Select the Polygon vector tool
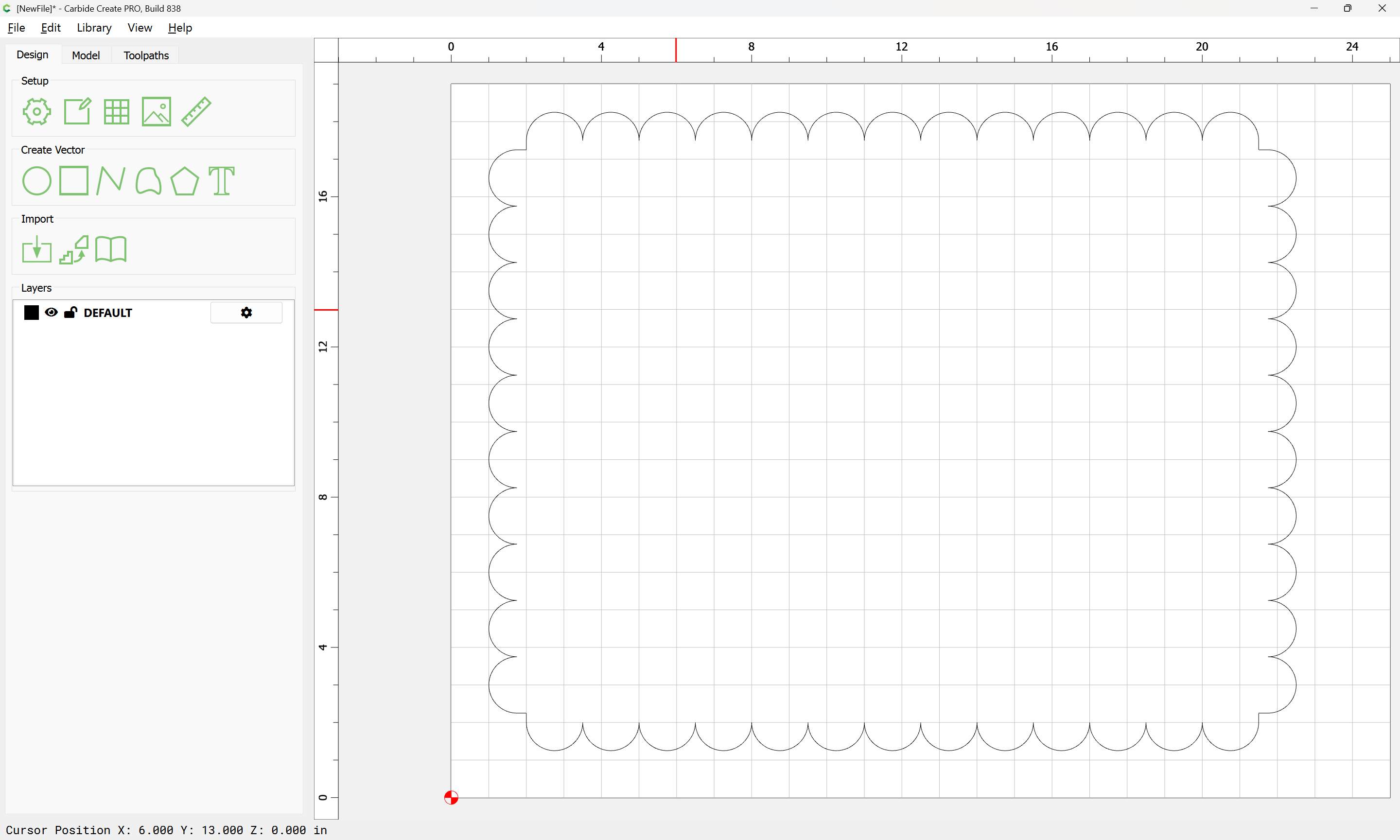The image size is (1400, 840). point(184,181)
